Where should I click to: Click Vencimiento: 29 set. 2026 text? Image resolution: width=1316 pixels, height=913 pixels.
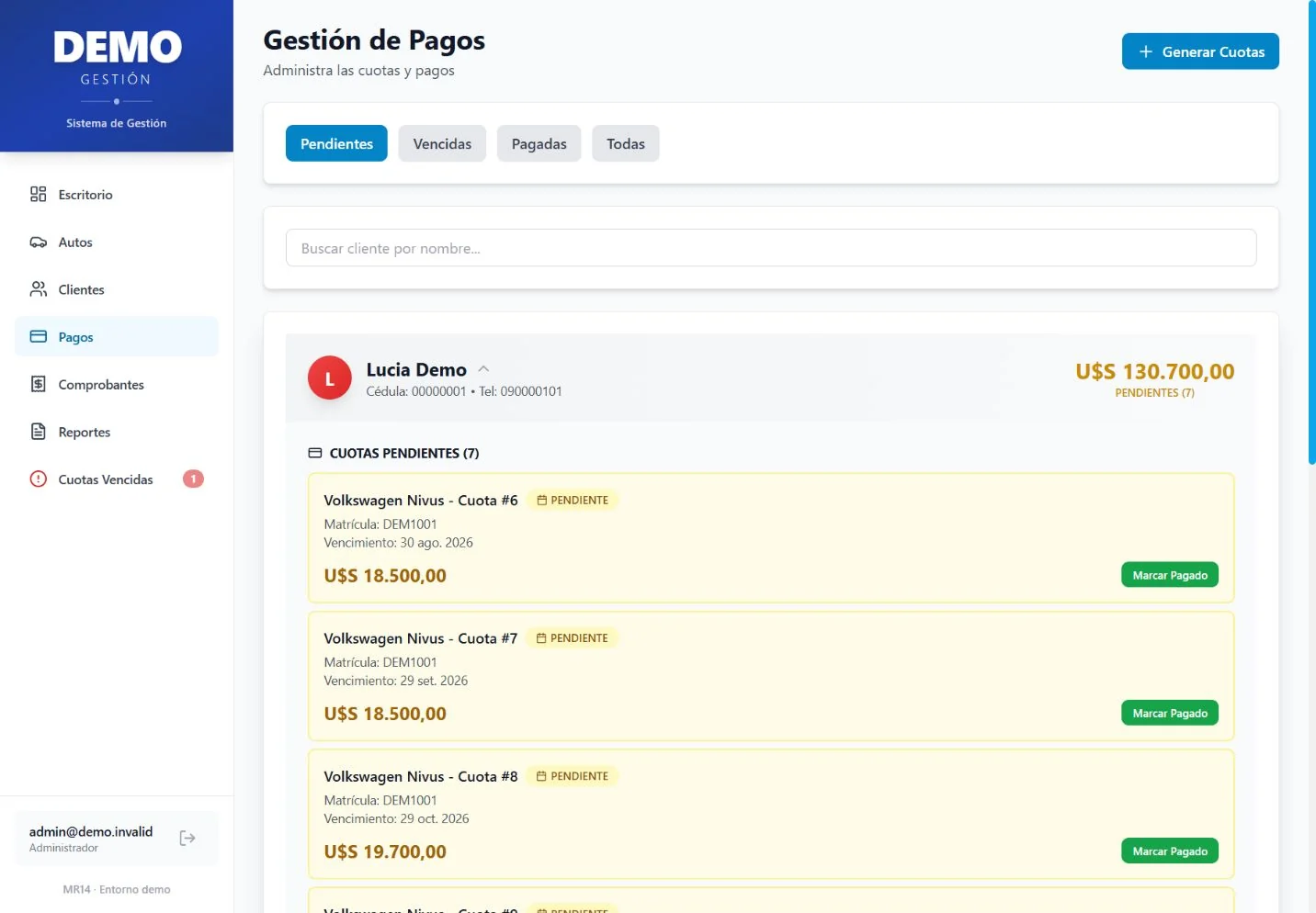[x=396, y=681]
